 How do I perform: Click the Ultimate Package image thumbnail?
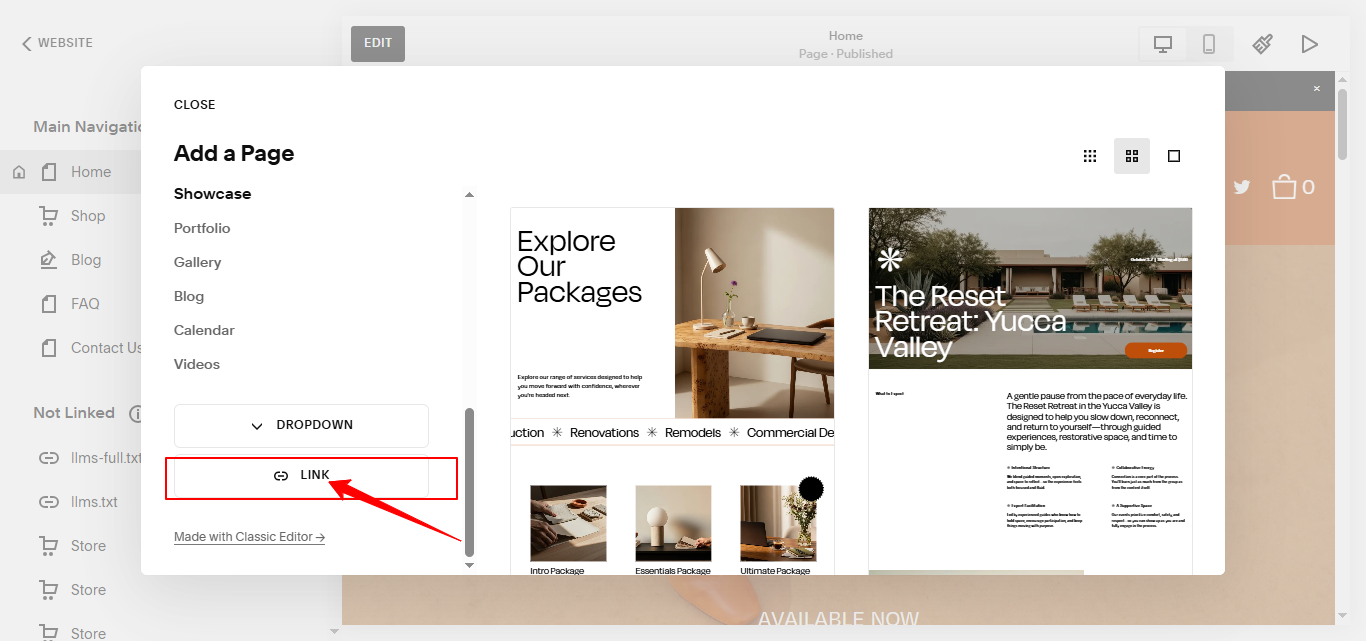(778, 523)
